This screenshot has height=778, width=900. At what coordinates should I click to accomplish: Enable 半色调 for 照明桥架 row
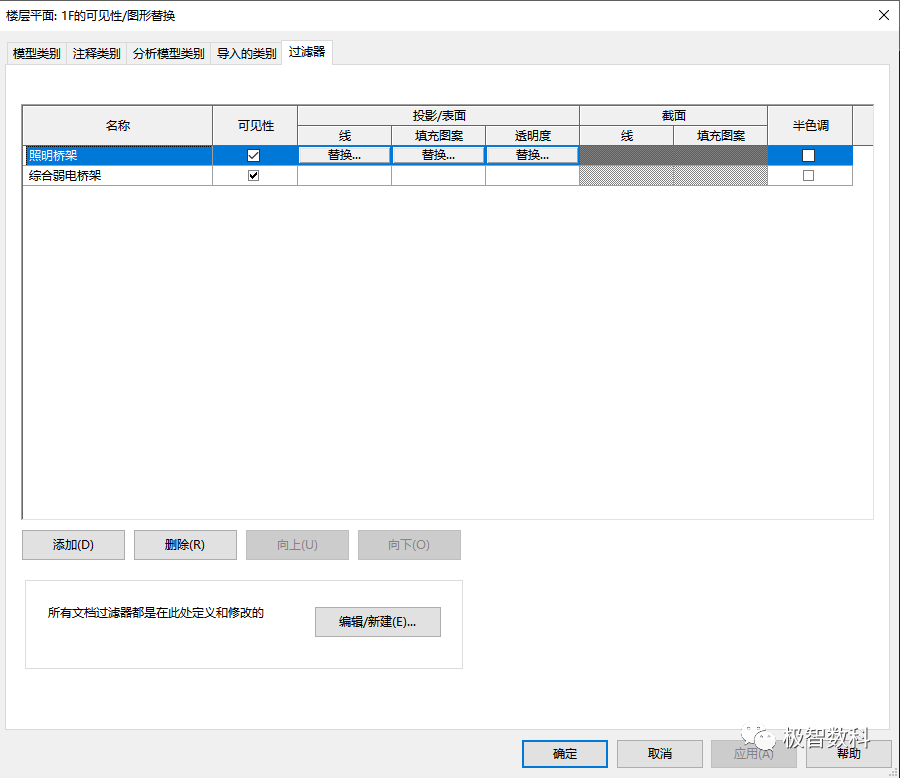pyautogui.click(x=808, y=155)
